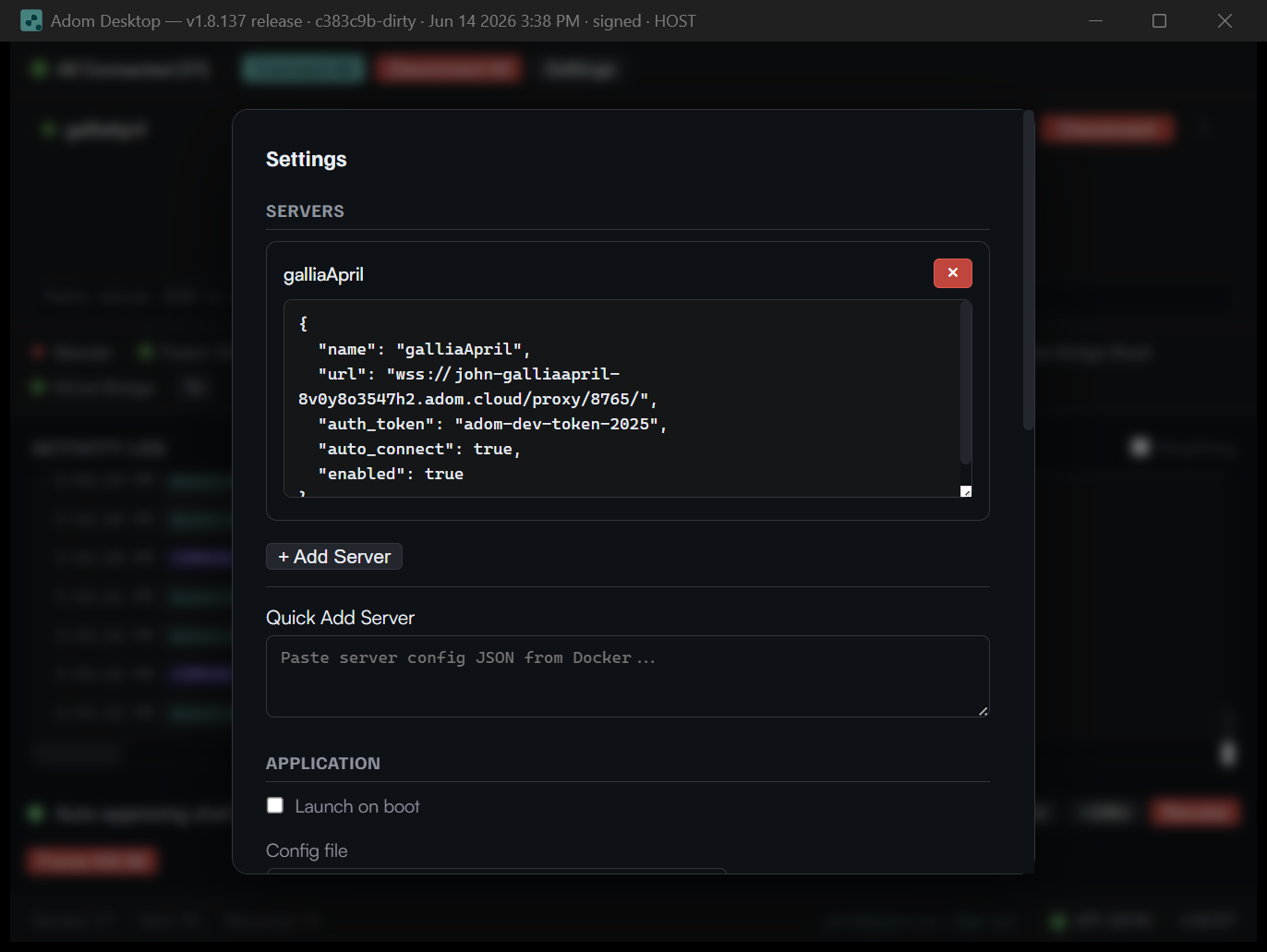Click the Settings dialog heading
1267x952 pixels.
[307, 159]
